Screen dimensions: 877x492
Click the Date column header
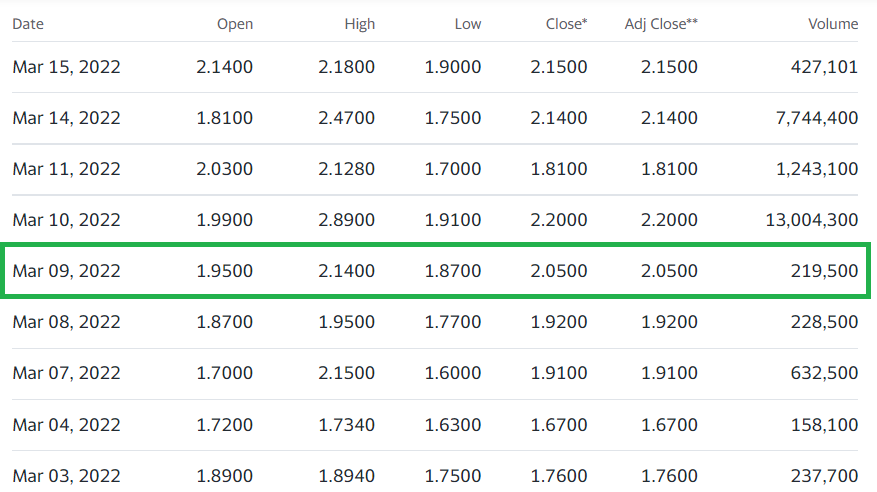(x=28, y=24)
